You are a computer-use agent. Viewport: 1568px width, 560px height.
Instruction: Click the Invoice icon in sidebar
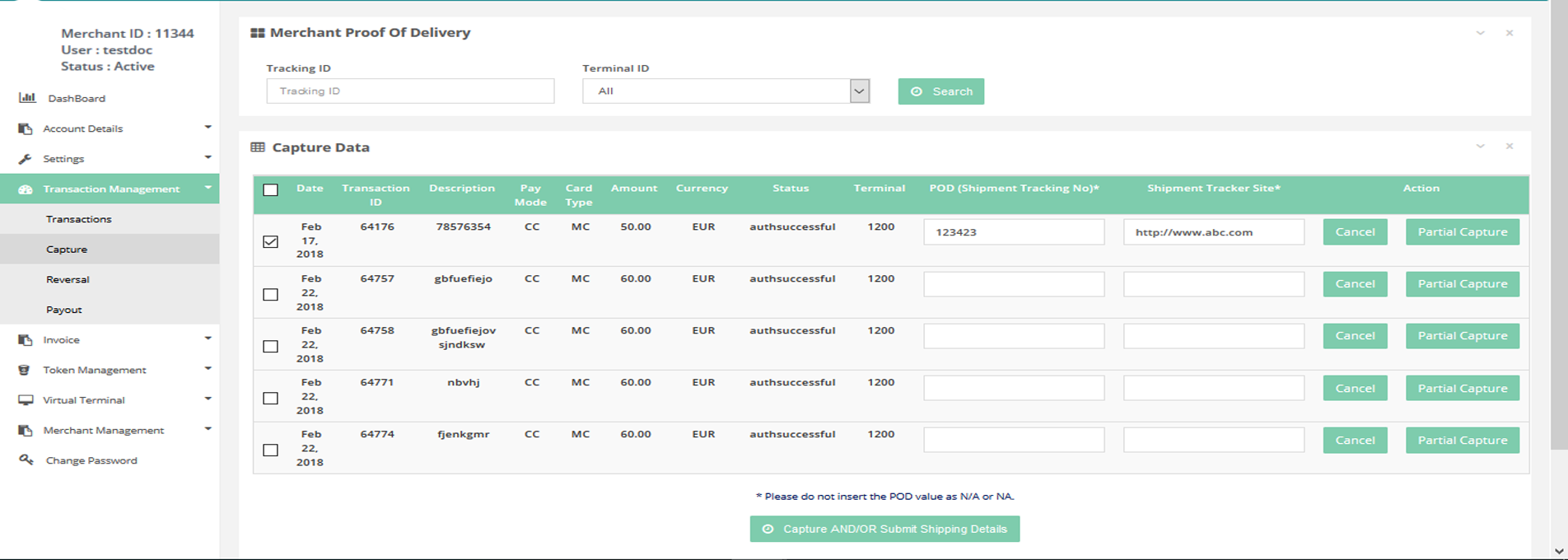click(x=26, y=340)
